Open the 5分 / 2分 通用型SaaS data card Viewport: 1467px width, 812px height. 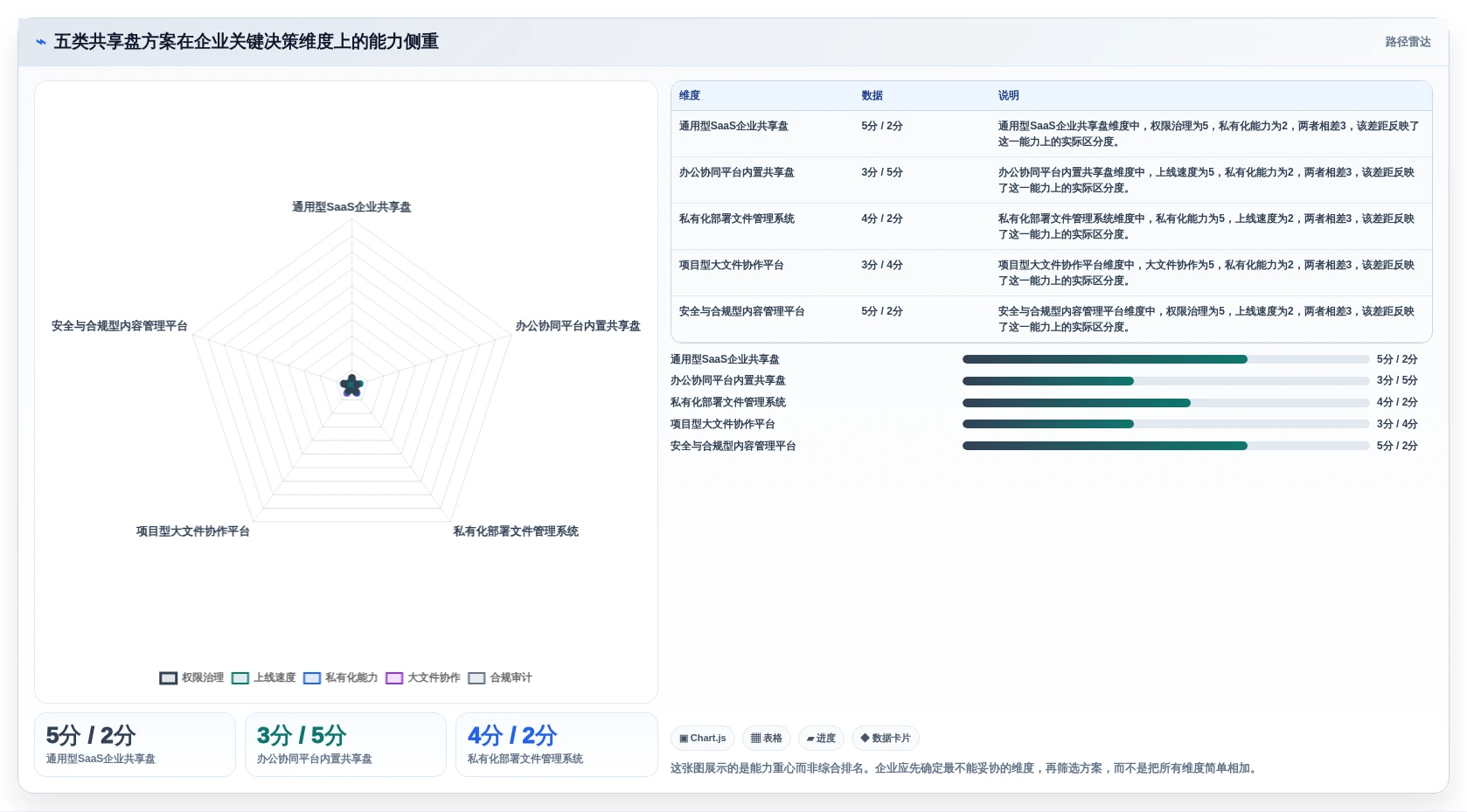tap(135, 745)
